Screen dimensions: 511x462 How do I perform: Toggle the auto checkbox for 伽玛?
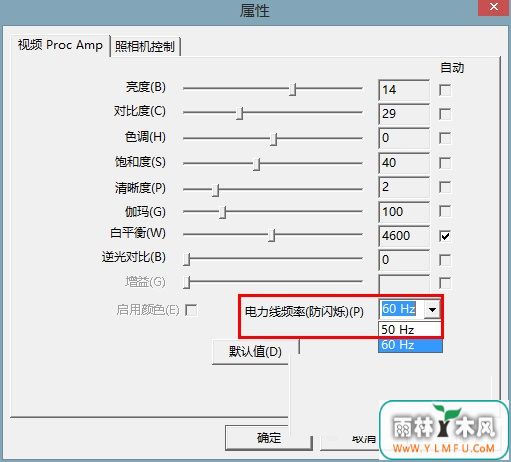[x=445, y=211]
